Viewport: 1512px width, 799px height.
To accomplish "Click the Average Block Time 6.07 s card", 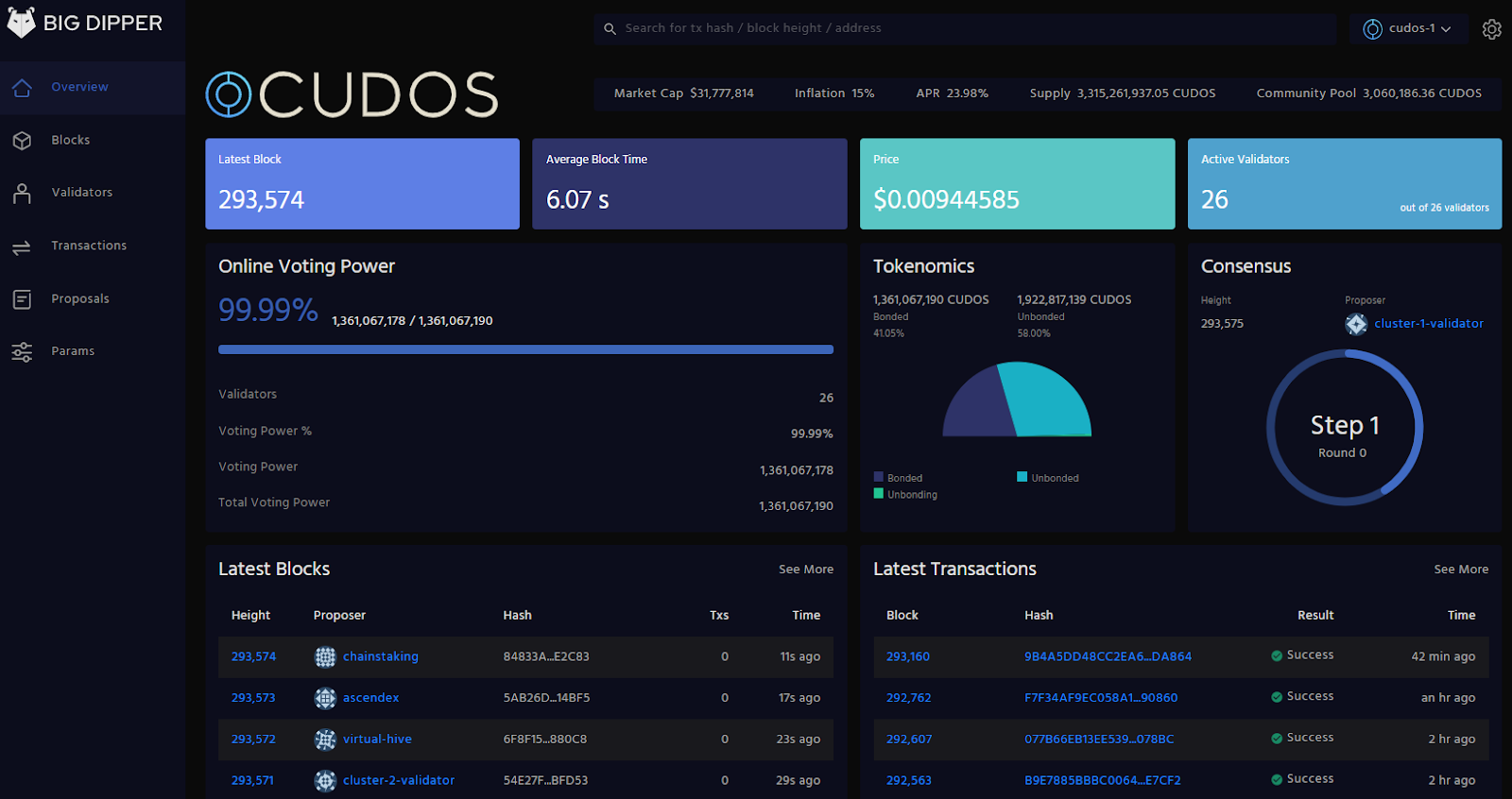I will click(690, 184).
